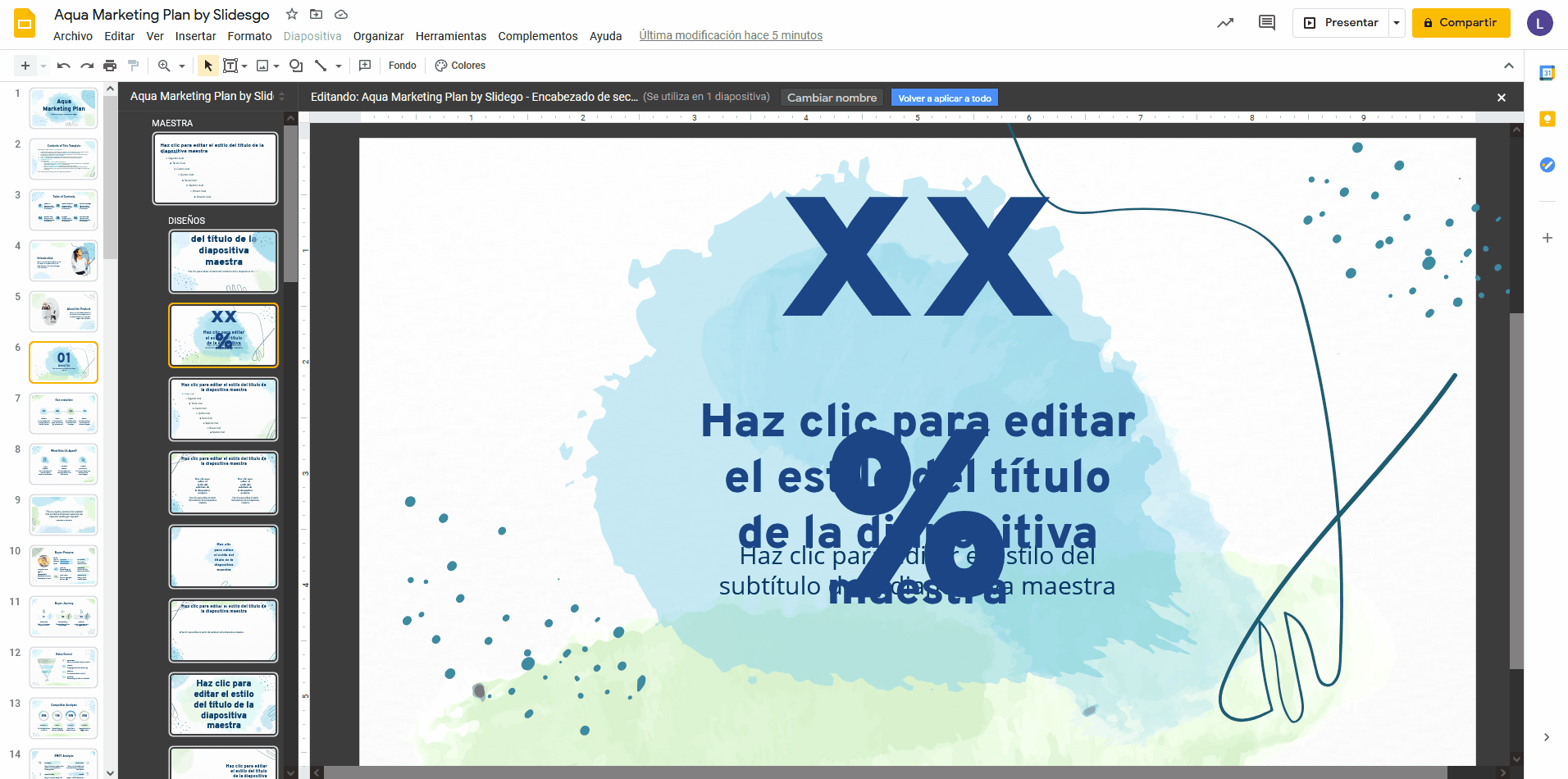The height and width of the screenshot is (779, 1568).
Task: Open the Herramientas menu
Action: (x=451, y=36)
